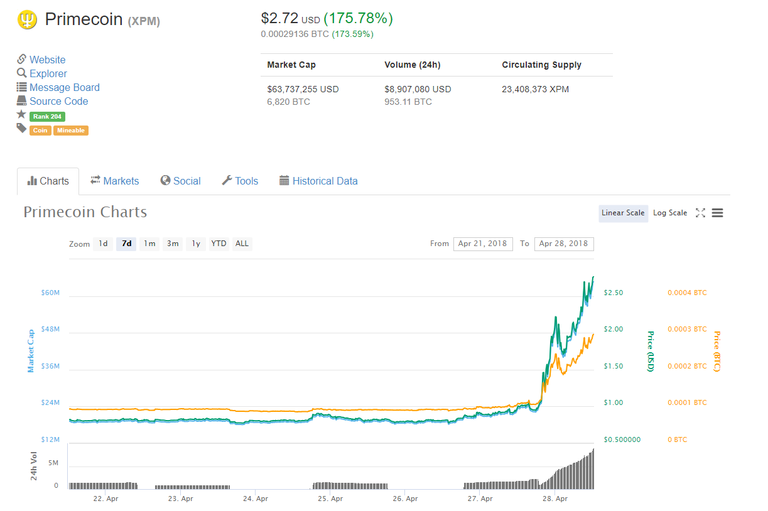768x511 pixels.
Task: Open the Message Board link
Action: pyautogui.click(x=65, y=87)
